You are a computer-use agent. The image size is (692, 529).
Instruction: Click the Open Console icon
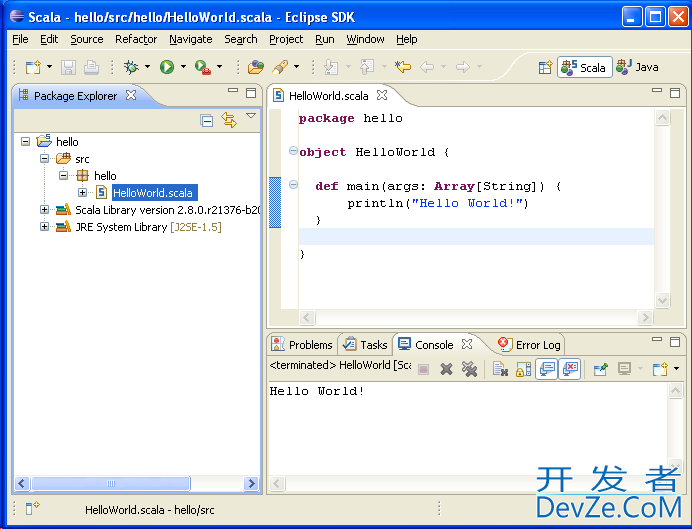[x=660, y=369]
